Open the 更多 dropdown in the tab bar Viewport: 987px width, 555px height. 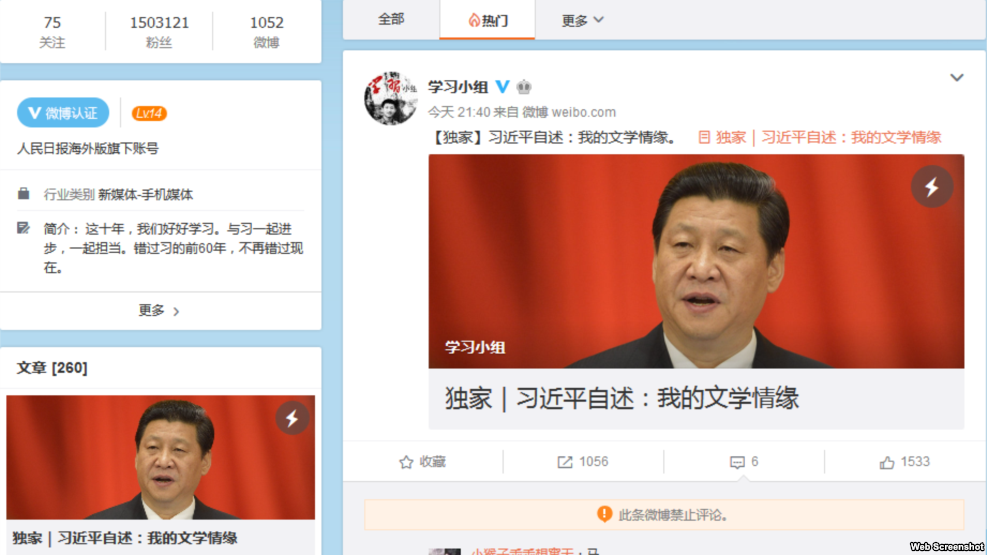tap(582, 21)
